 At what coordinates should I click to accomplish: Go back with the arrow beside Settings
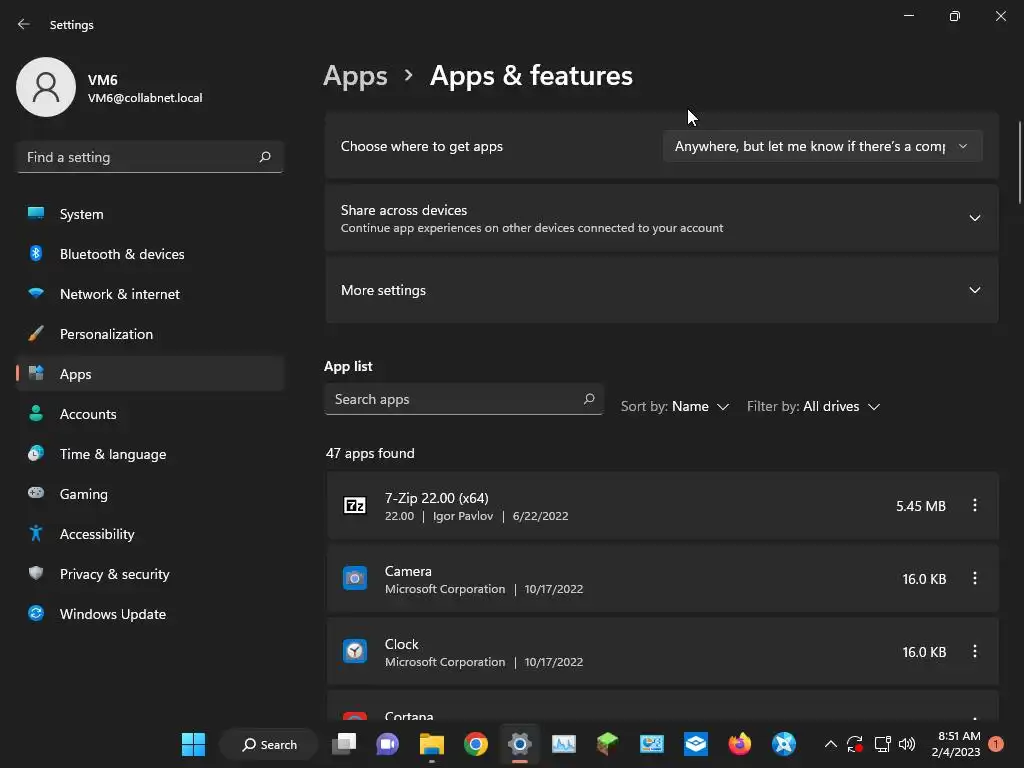click(24, 25)
